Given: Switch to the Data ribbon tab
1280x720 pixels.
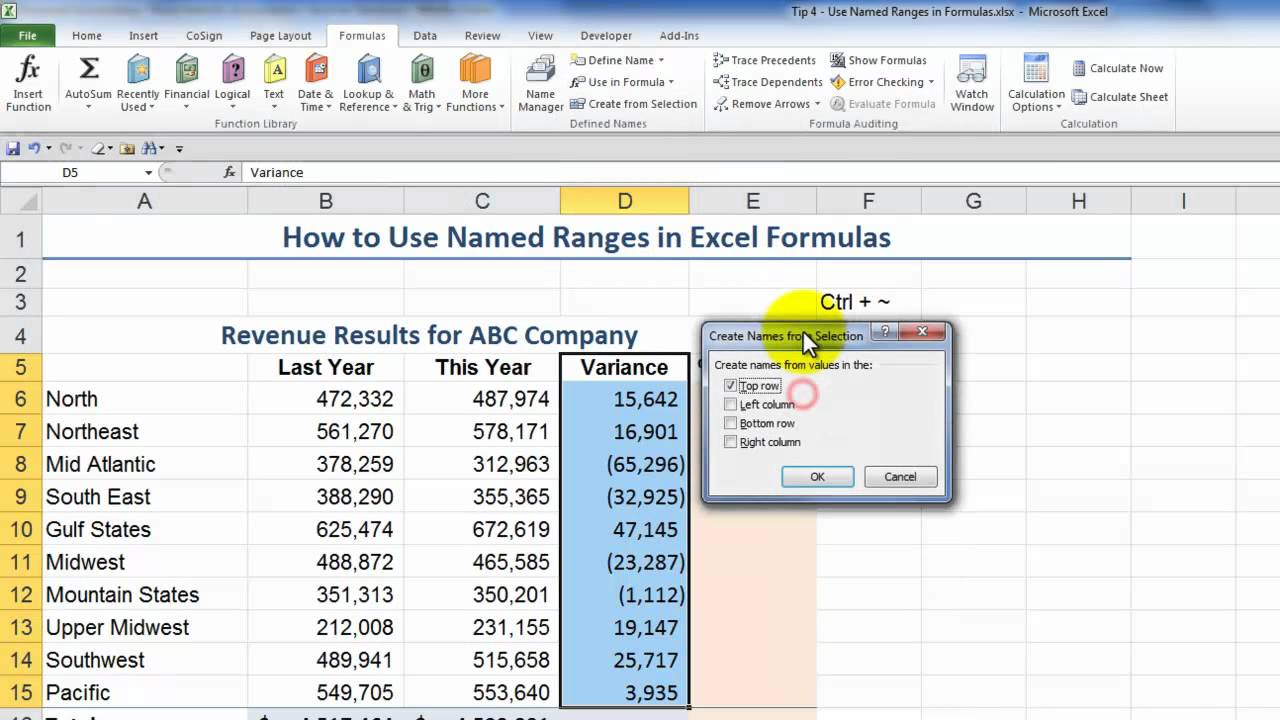Looking at the screenshot, I should (424, 35).
